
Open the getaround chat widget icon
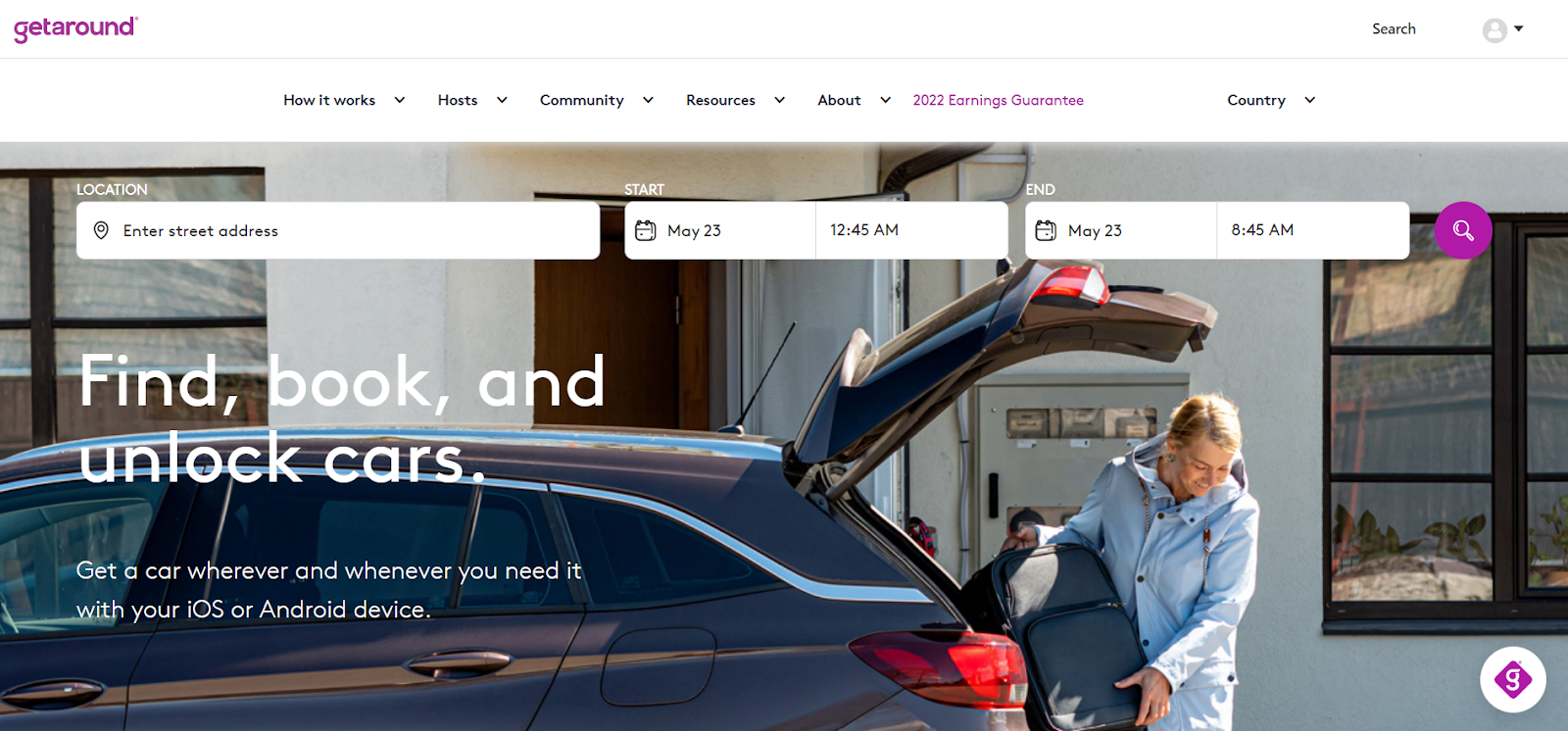coord(1512,679)
